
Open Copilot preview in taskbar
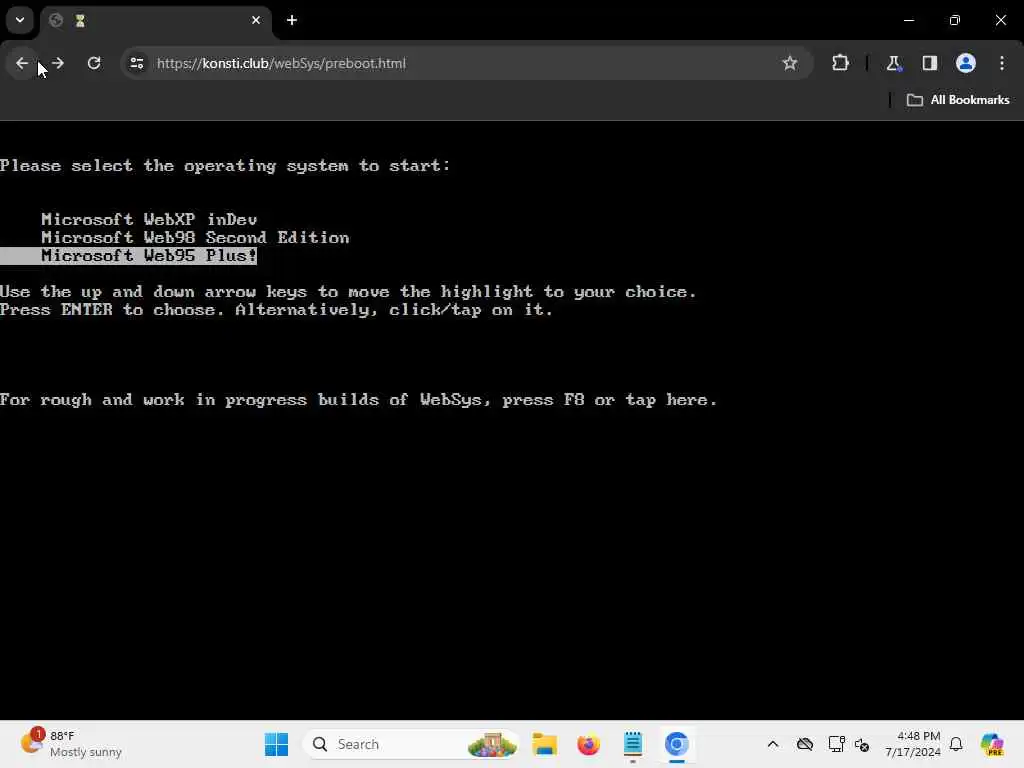992,744
